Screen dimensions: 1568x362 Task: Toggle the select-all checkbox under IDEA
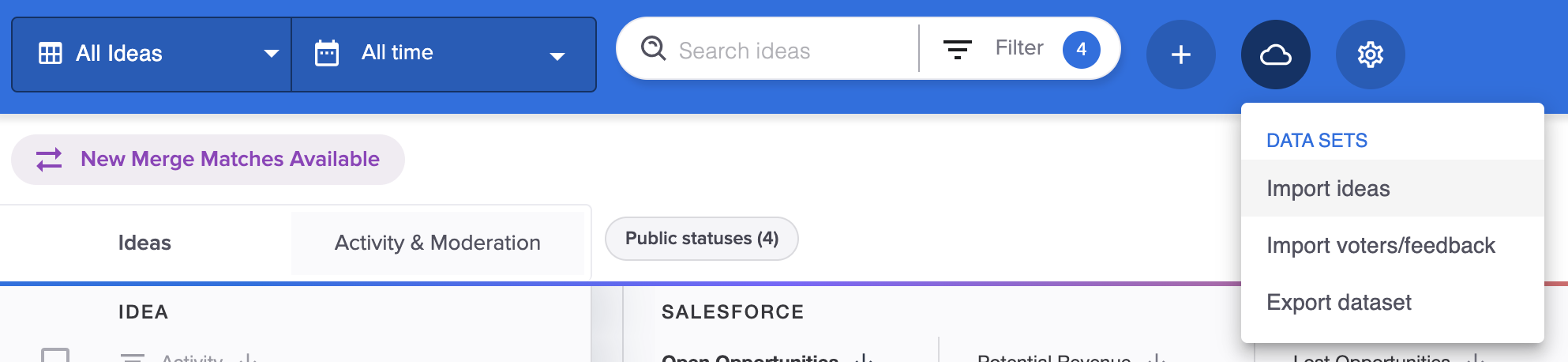(55, 356)
